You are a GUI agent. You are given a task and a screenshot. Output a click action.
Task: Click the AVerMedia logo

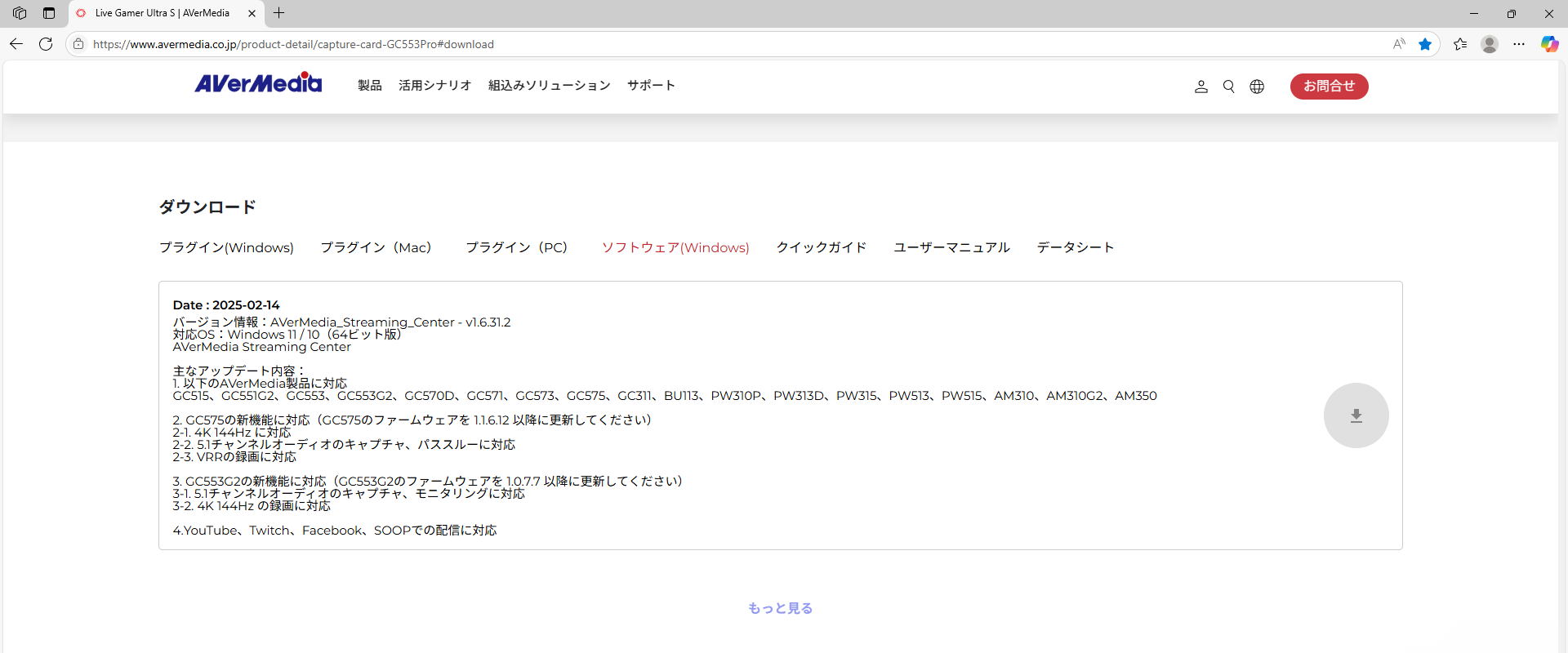tap(258, 82)
